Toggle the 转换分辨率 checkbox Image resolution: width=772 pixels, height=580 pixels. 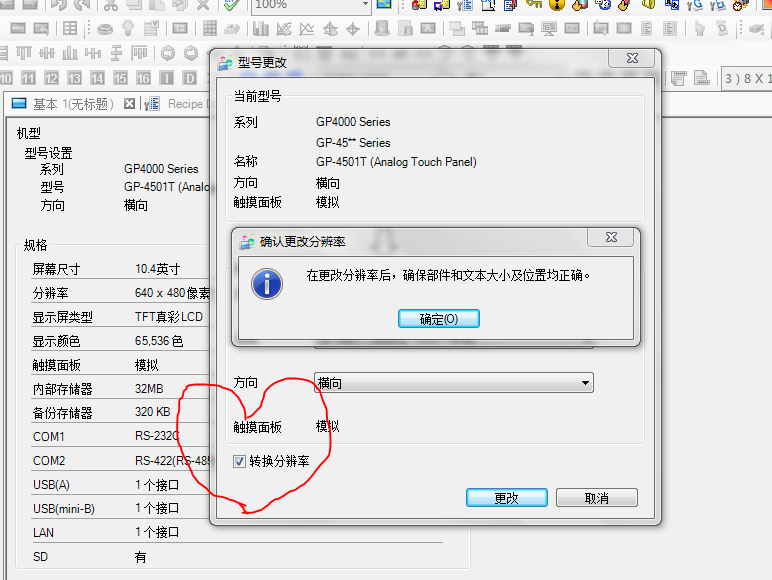tap(239, 461)
